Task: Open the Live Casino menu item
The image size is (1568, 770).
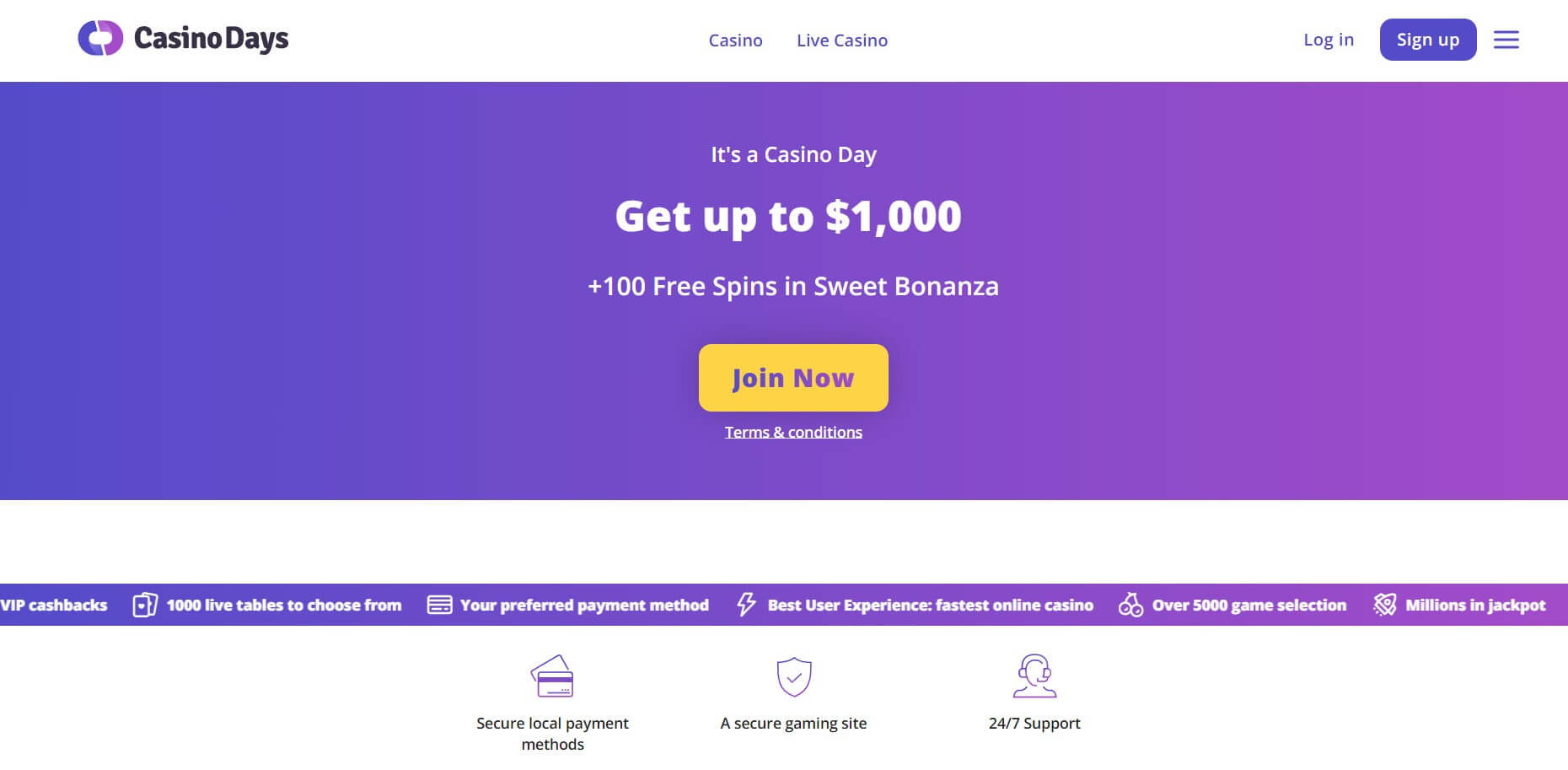Action: click(x=842, y=40)
